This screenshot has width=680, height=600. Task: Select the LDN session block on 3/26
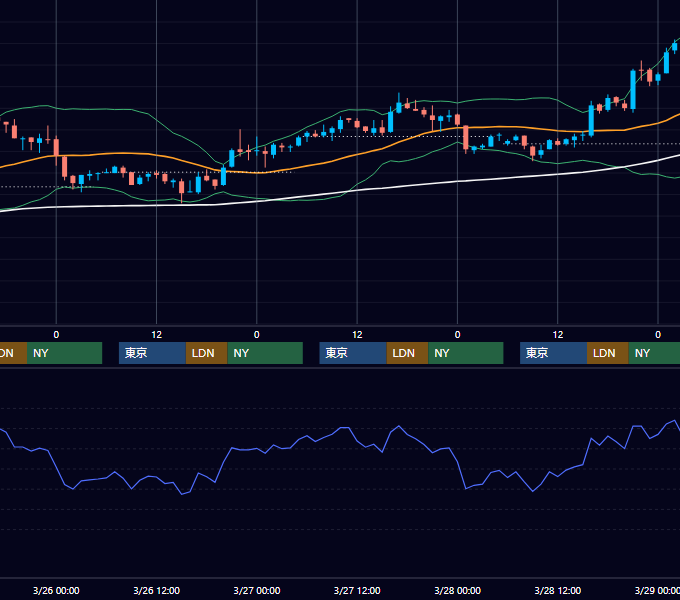point(206,353)
